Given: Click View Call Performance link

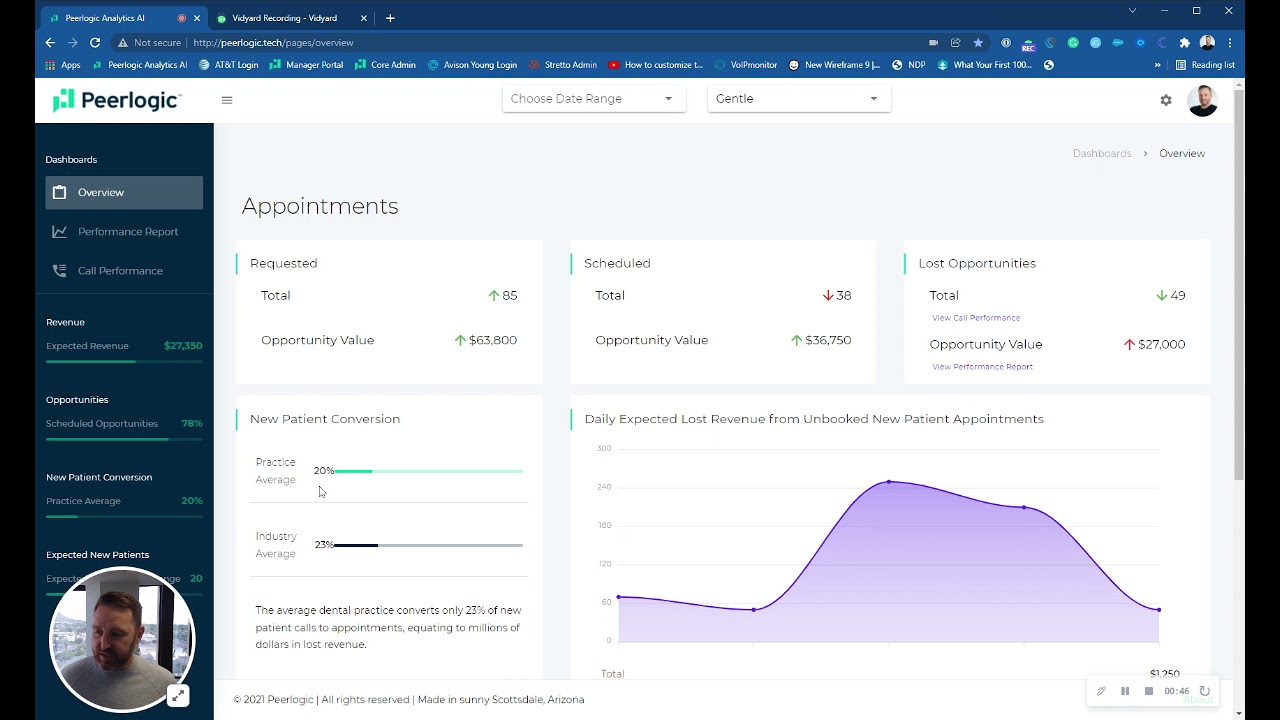Looking at the screenshot, I should [976, 318].
